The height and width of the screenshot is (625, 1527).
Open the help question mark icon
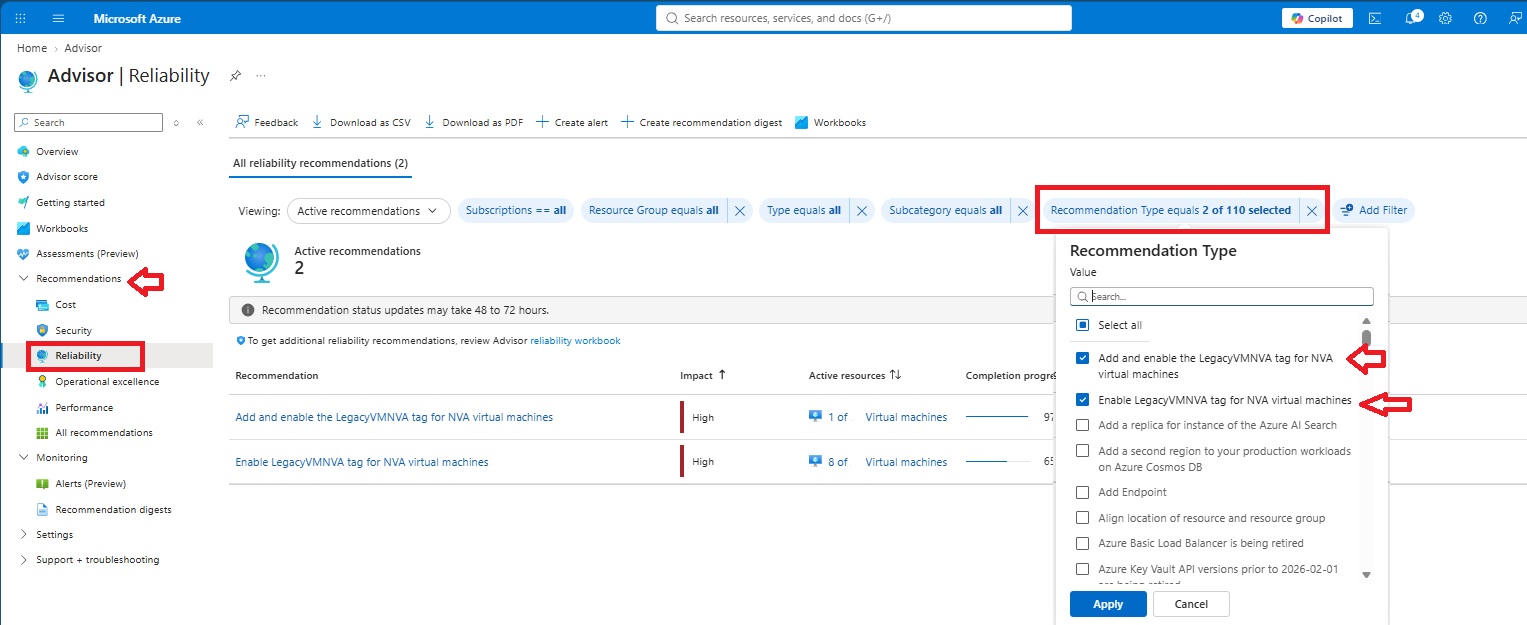pos(1480,18)
